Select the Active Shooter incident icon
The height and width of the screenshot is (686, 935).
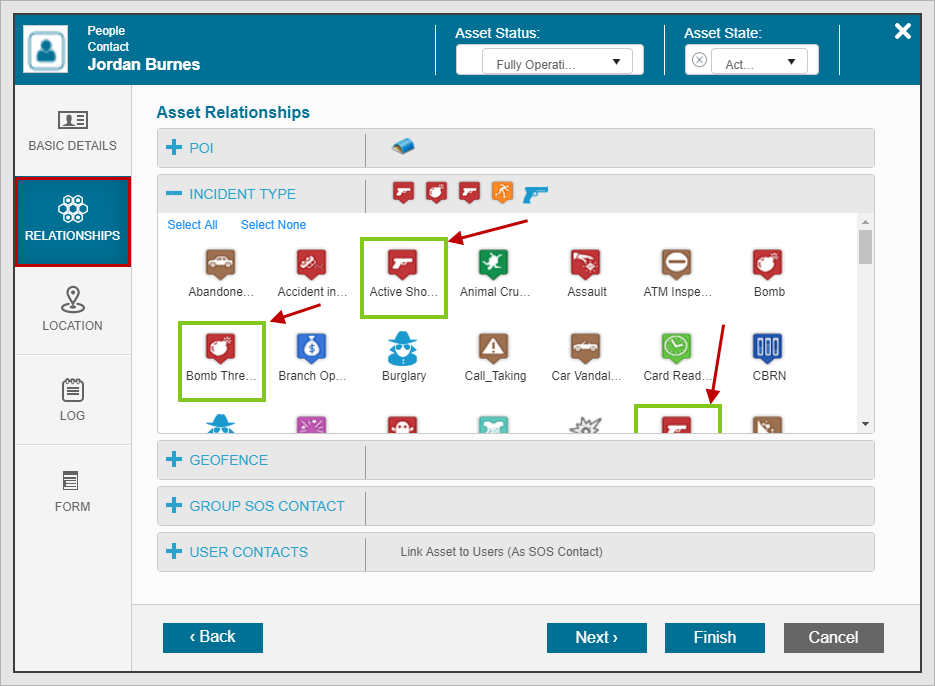pyautogui.click(x=403, y=265)
